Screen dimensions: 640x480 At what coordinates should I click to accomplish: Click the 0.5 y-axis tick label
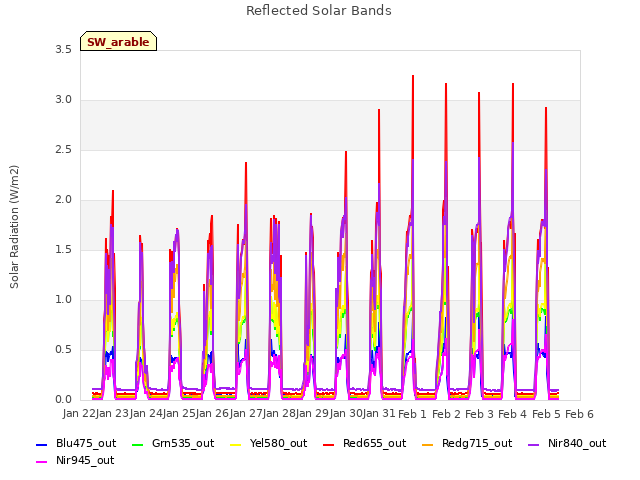click(63, 350)
